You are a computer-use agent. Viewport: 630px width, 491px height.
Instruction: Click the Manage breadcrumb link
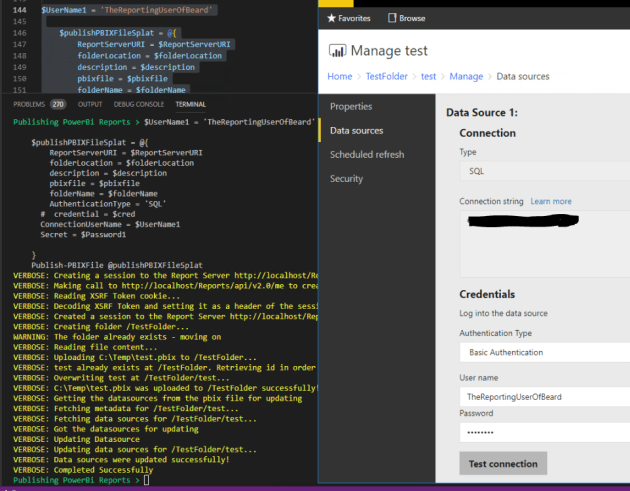[x=466, y=76]
